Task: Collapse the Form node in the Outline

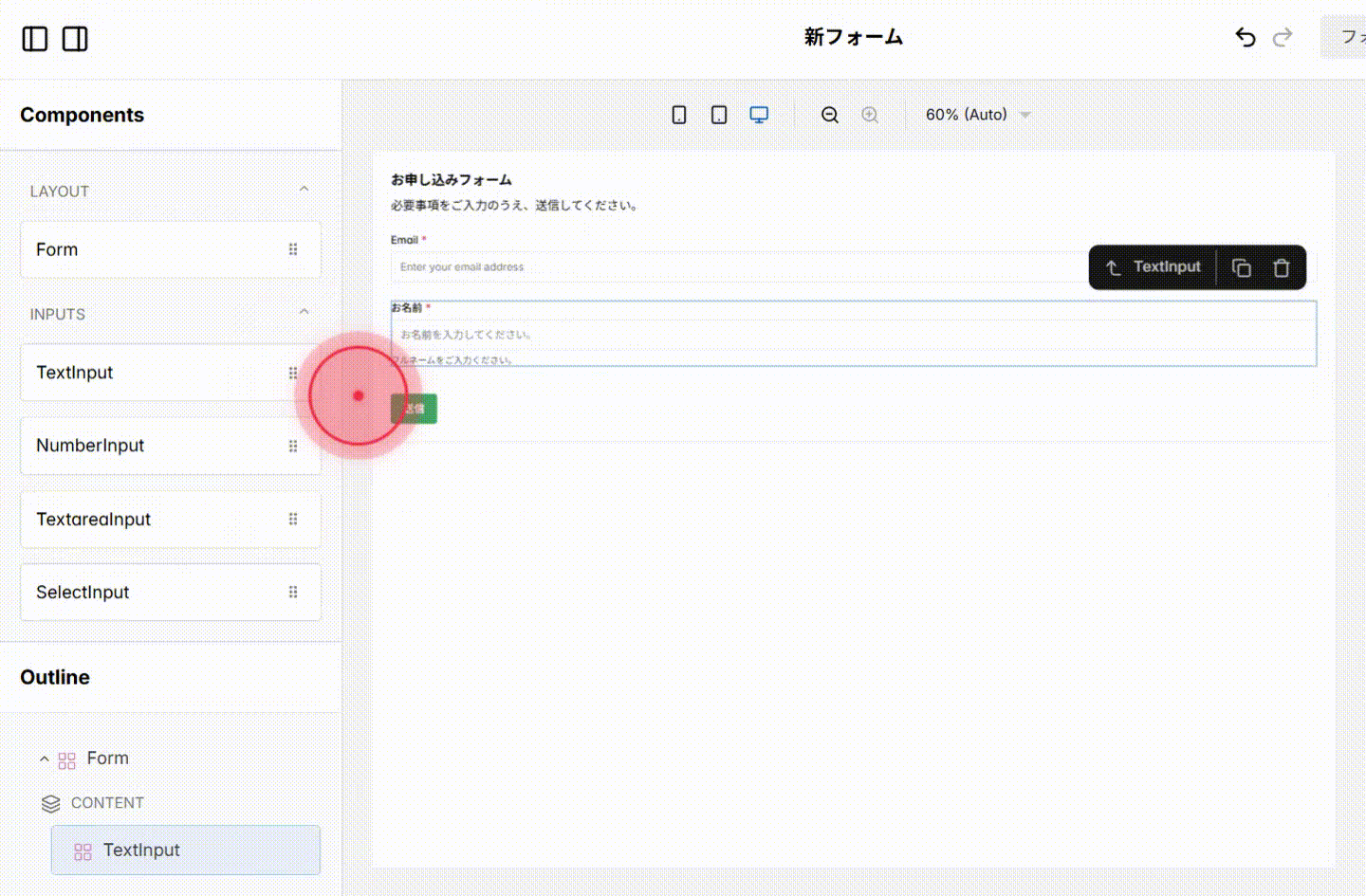Action: click(x=44, y=759)
